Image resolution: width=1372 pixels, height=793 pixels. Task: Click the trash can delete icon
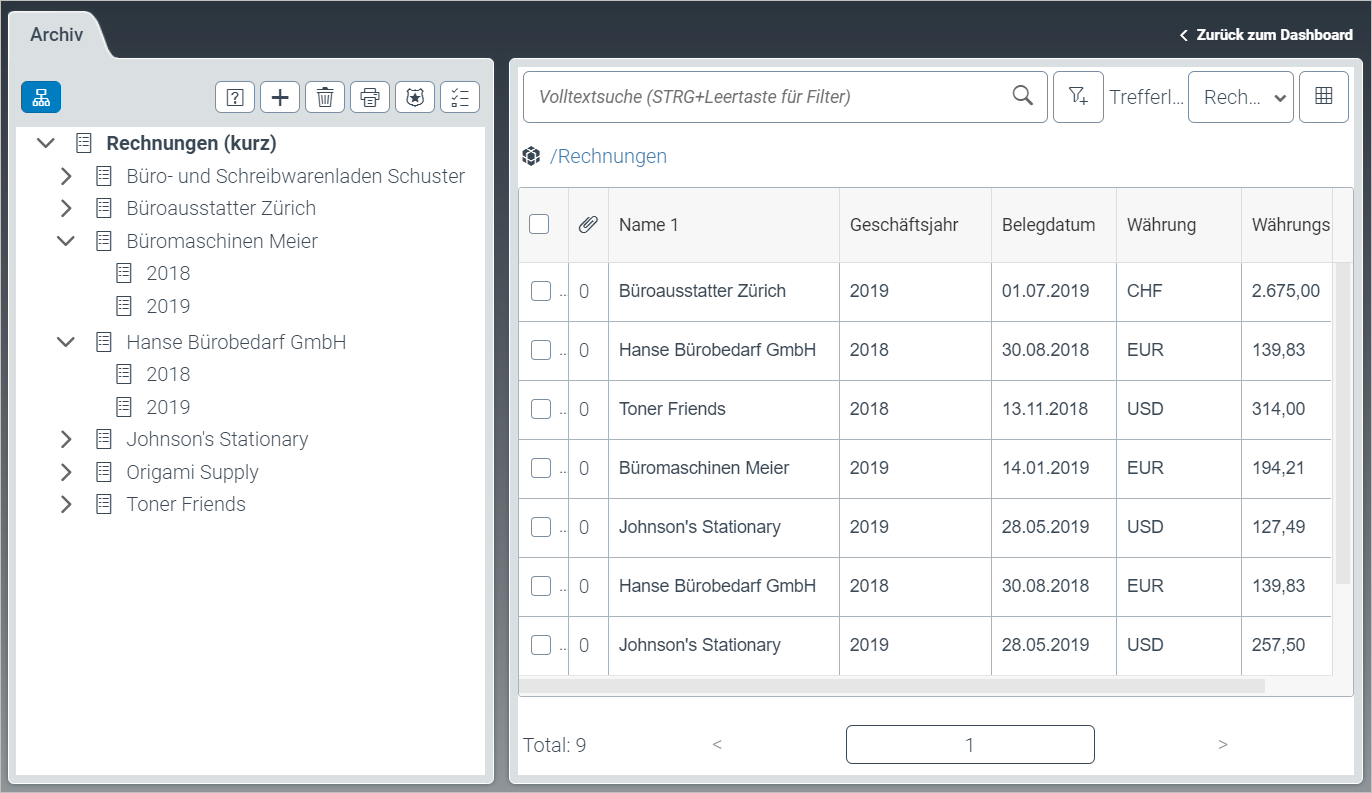coord(325,97)
